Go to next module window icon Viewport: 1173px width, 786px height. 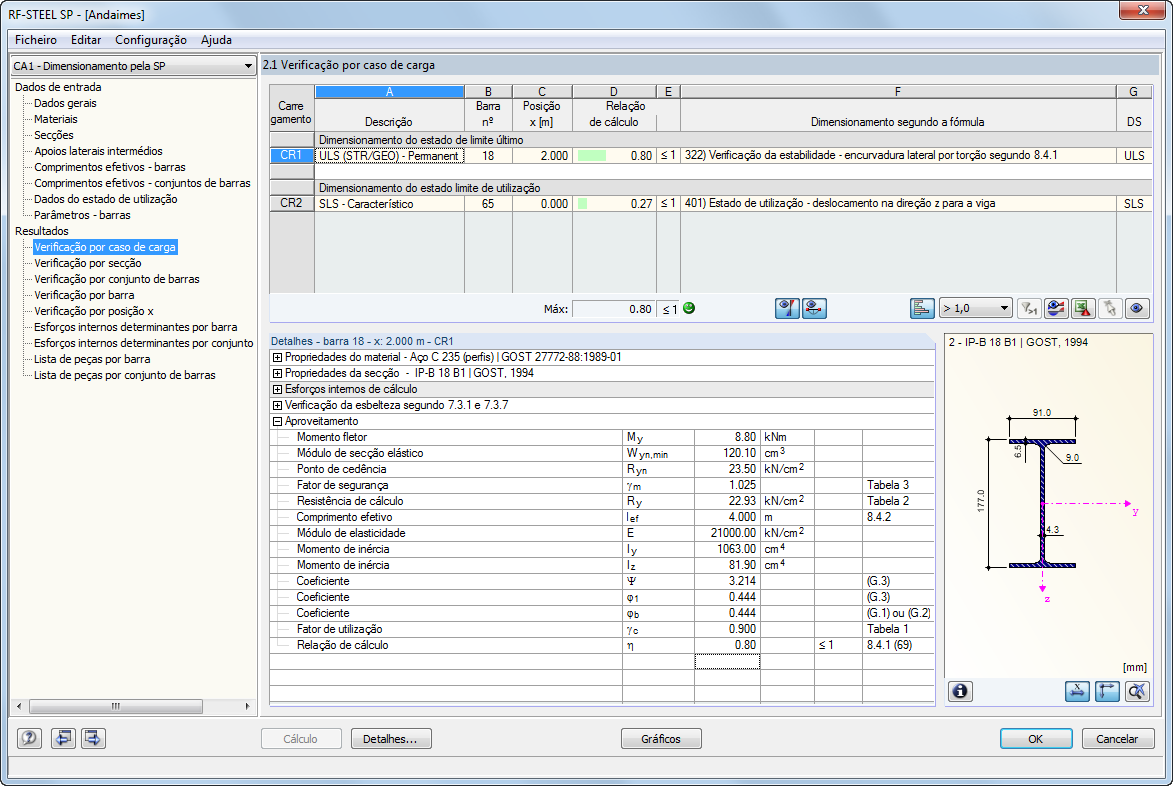point(93,738)
